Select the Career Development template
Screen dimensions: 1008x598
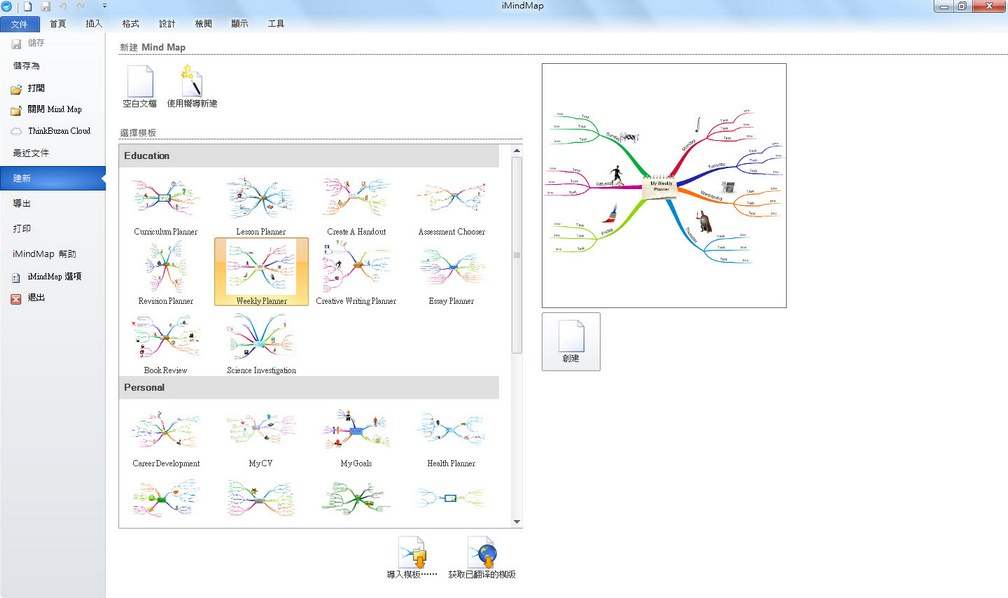(x=166, y=437)
